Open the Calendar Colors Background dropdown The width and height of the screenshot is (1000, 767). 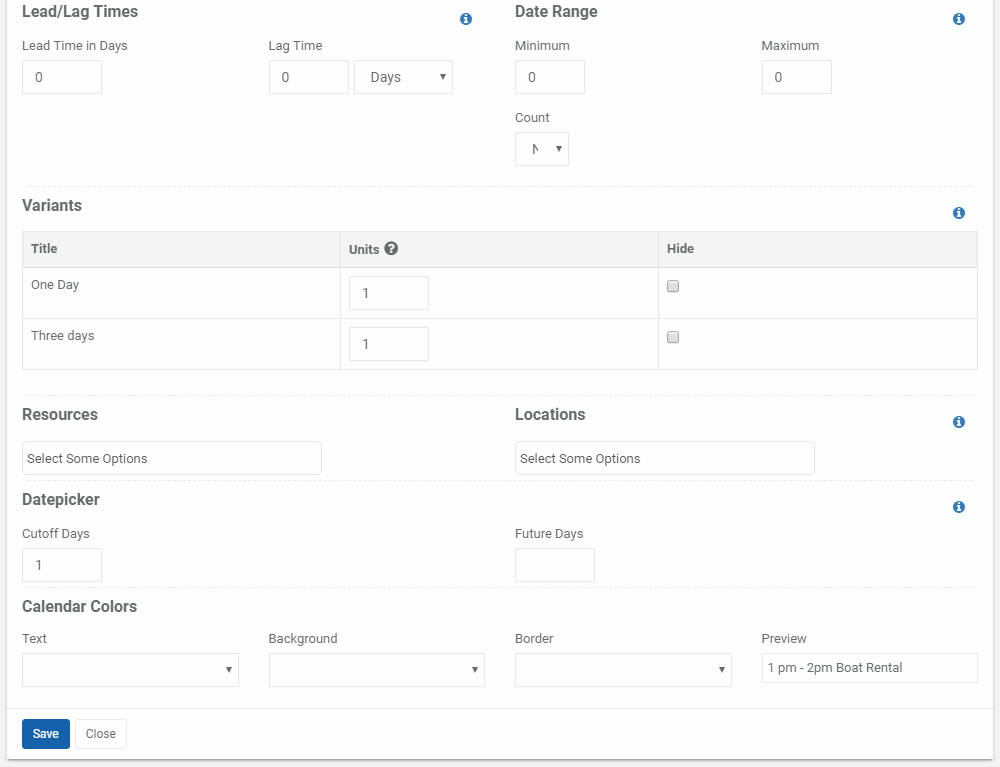click(376, 669)
